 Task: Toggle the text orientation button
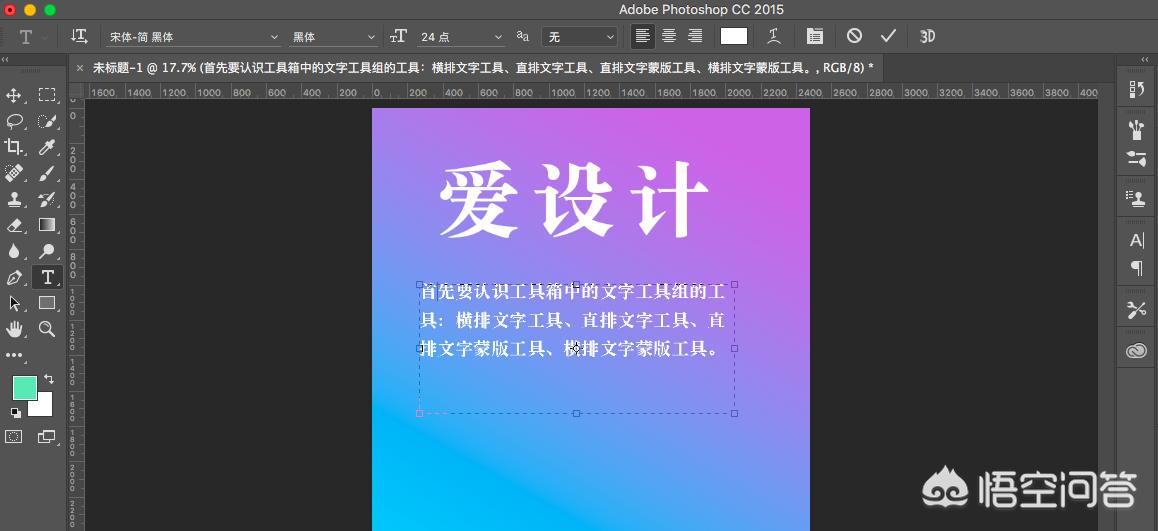pyautogui.click(x=79, y=35)
